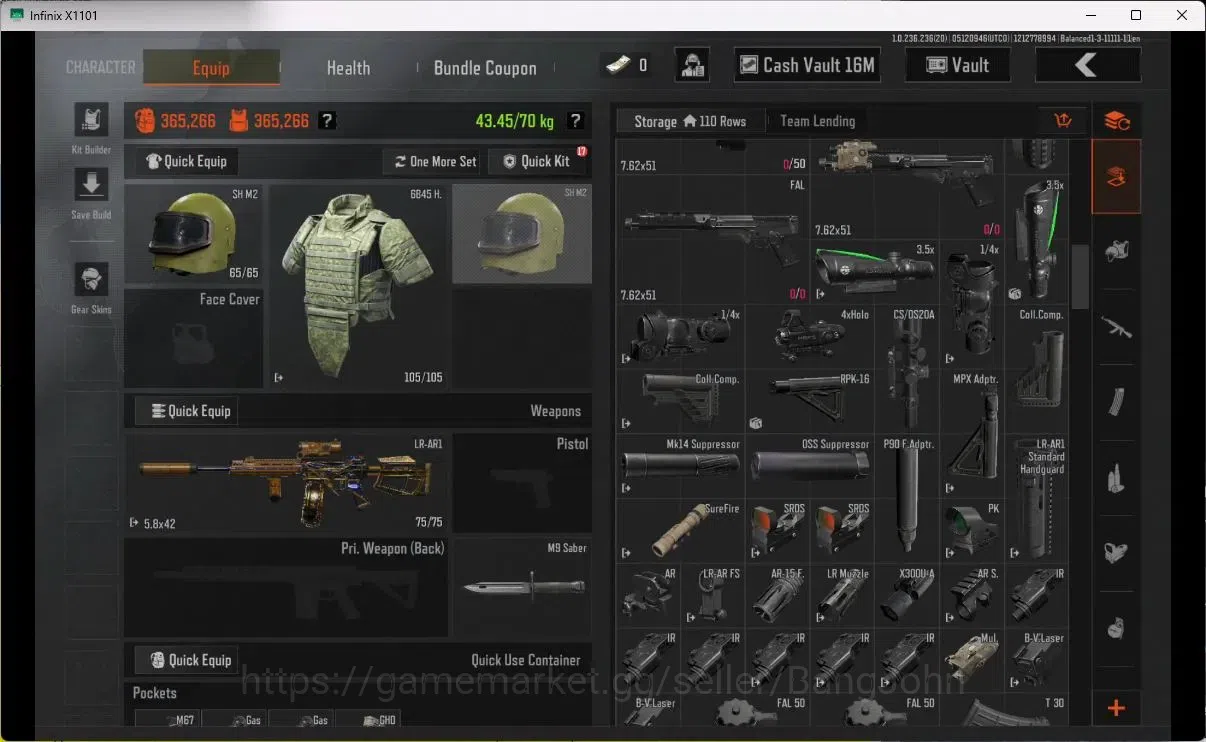Select the 6B45 H. body armor
The height and width of the screenshot is (742, 1206).
pos(358,286)
